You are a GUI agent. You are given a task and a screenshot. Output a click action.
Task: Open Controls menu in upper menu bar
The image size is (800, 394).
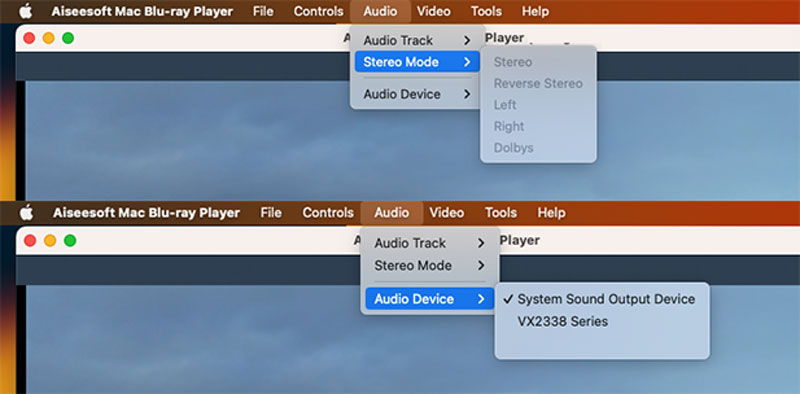coord(318,11)
